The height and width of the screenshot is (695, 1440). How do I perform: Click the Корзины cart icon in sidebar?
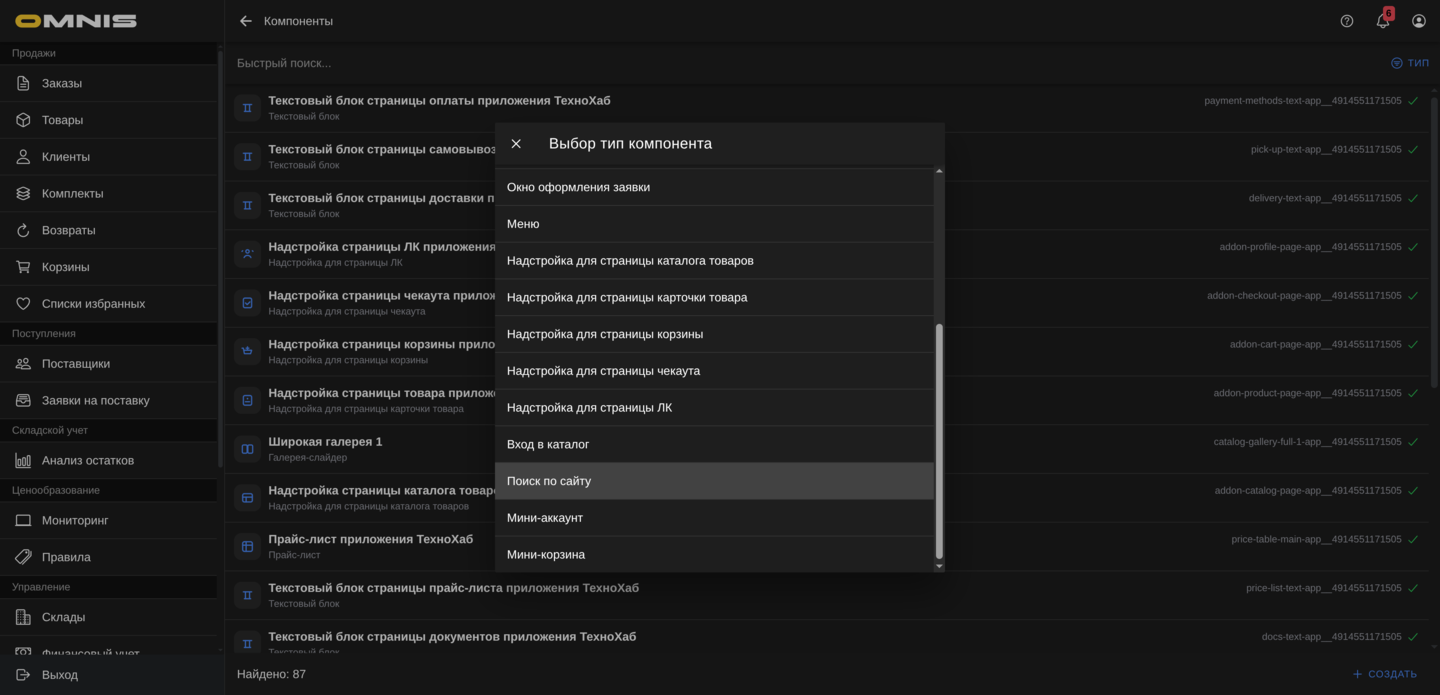pyautogui.click(x=23, y=267)
